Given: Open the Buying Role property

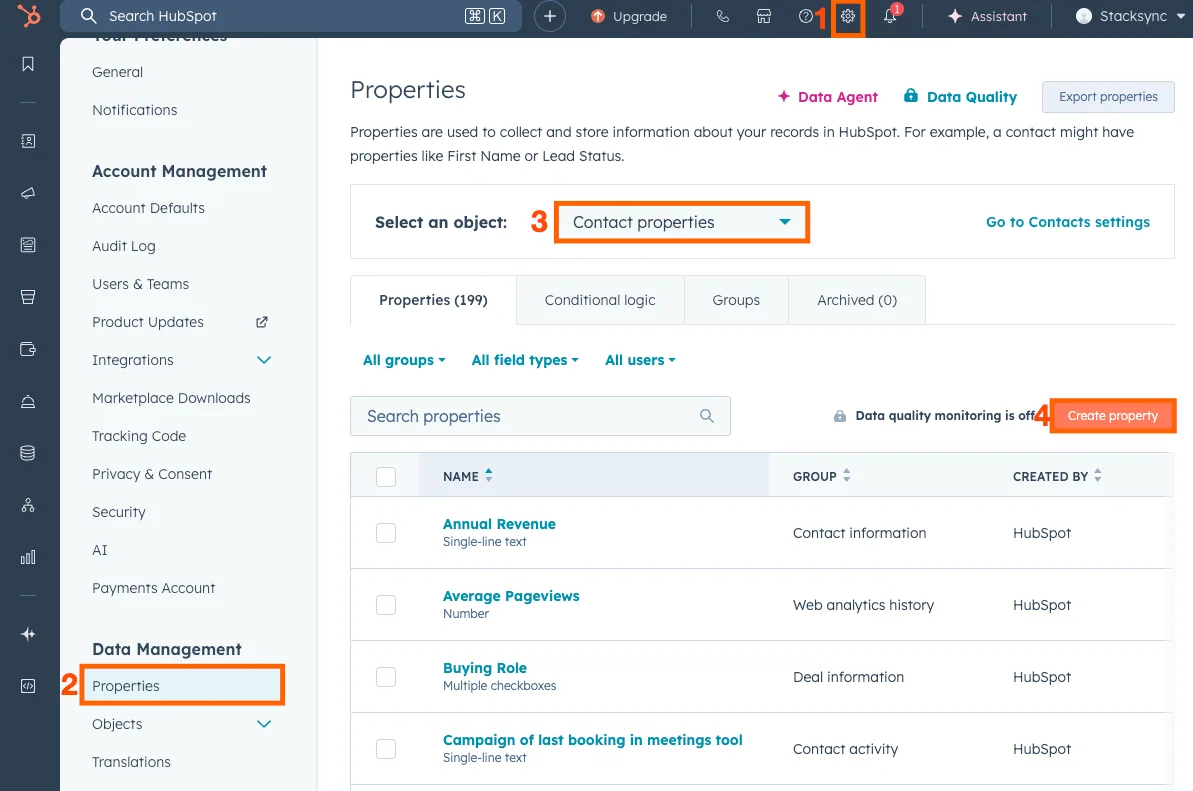Looking at the screenshot, I should (485, 668).
